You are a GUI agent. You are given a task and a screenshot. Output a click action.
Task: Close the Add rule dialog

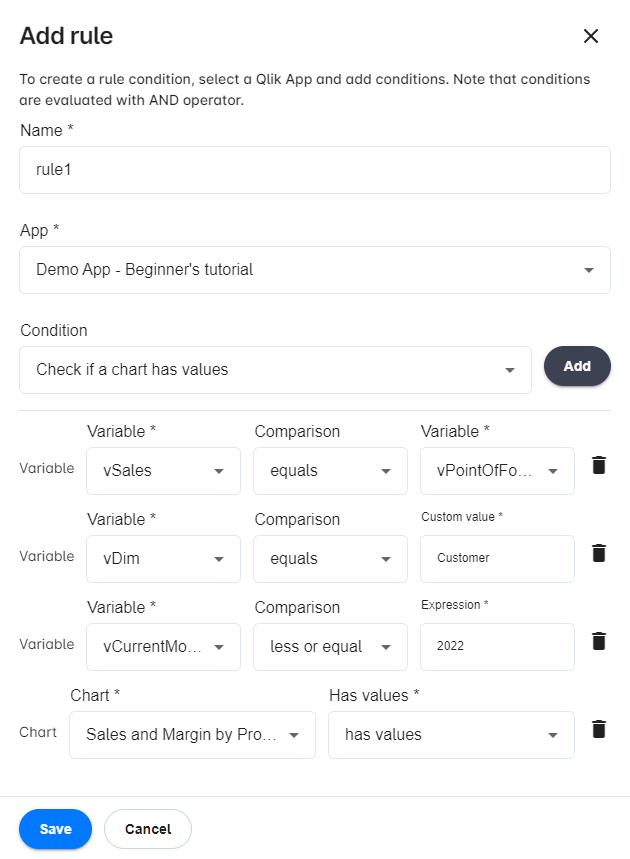pyautogui.click(x=591, y=37)
